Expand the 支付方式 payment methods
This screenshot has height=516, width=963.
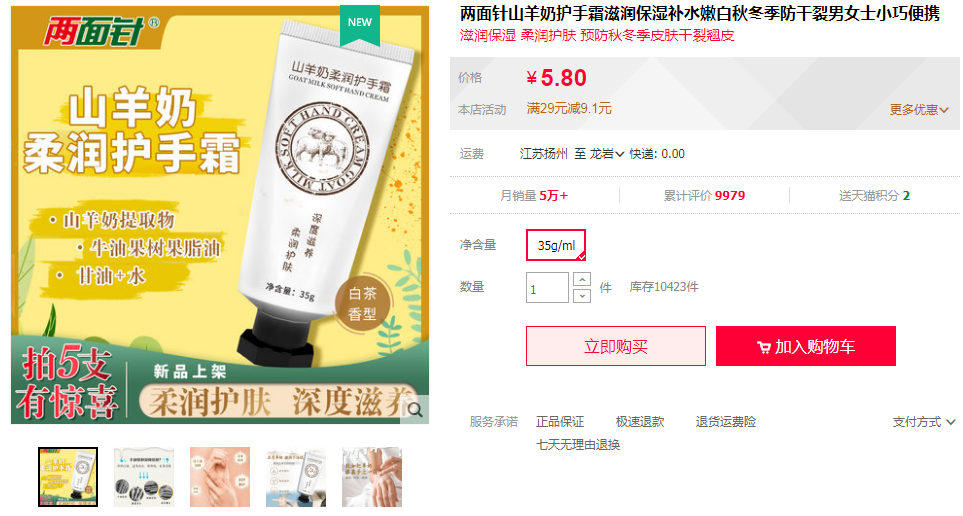click(x=924, y=422)
